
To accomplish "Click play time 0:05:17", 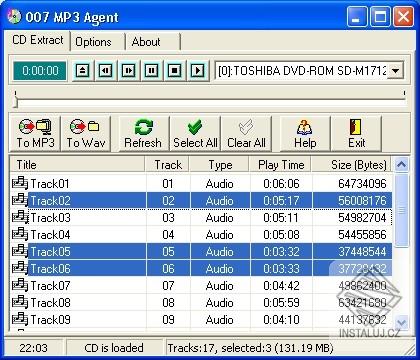I will coord(281,201).
